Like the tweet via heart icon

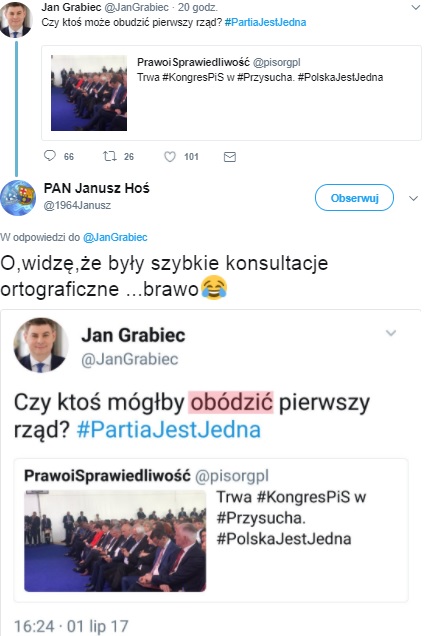(170, 157)
